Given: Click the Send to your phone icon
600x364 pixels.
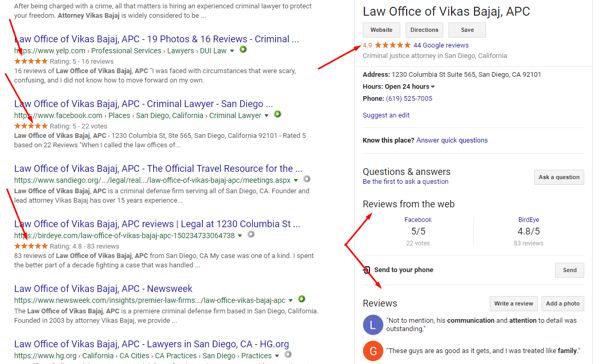Looking at the screenshot, I should point(367,270).
